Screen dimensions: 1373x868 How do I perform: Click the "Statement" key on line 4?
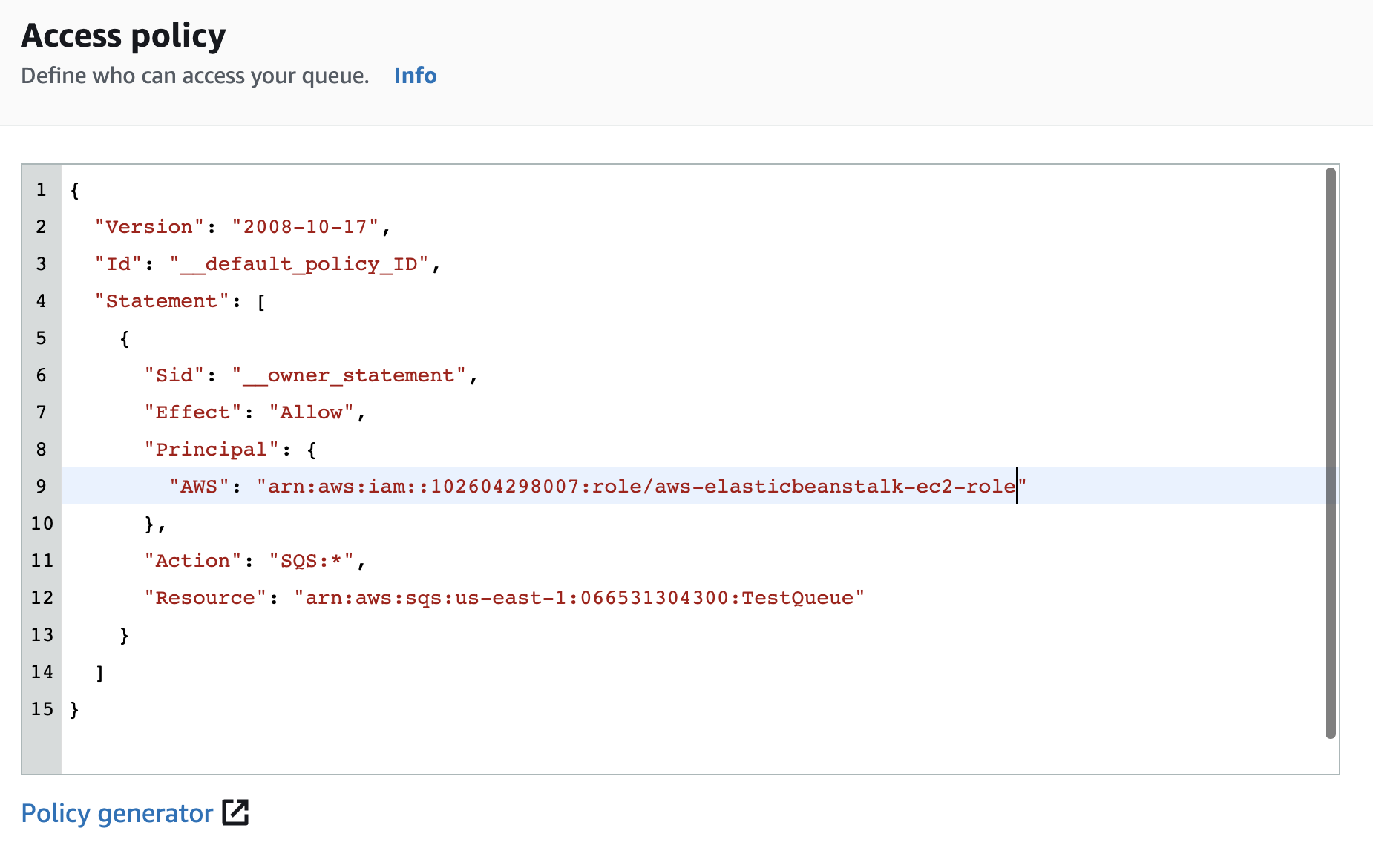(x=162, y=301)
